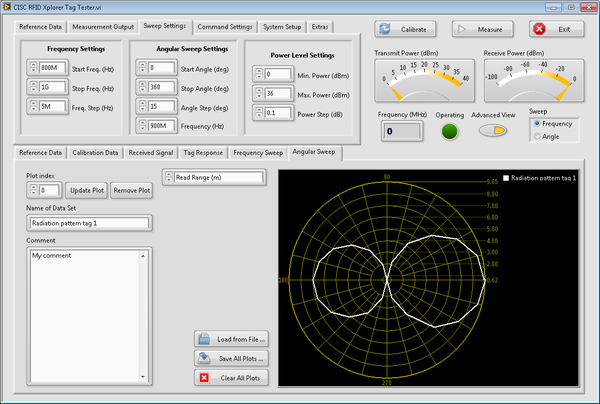Click the LabVIEW window title icon
Viewport: 600px width, 404px height.
pos(8,8)
